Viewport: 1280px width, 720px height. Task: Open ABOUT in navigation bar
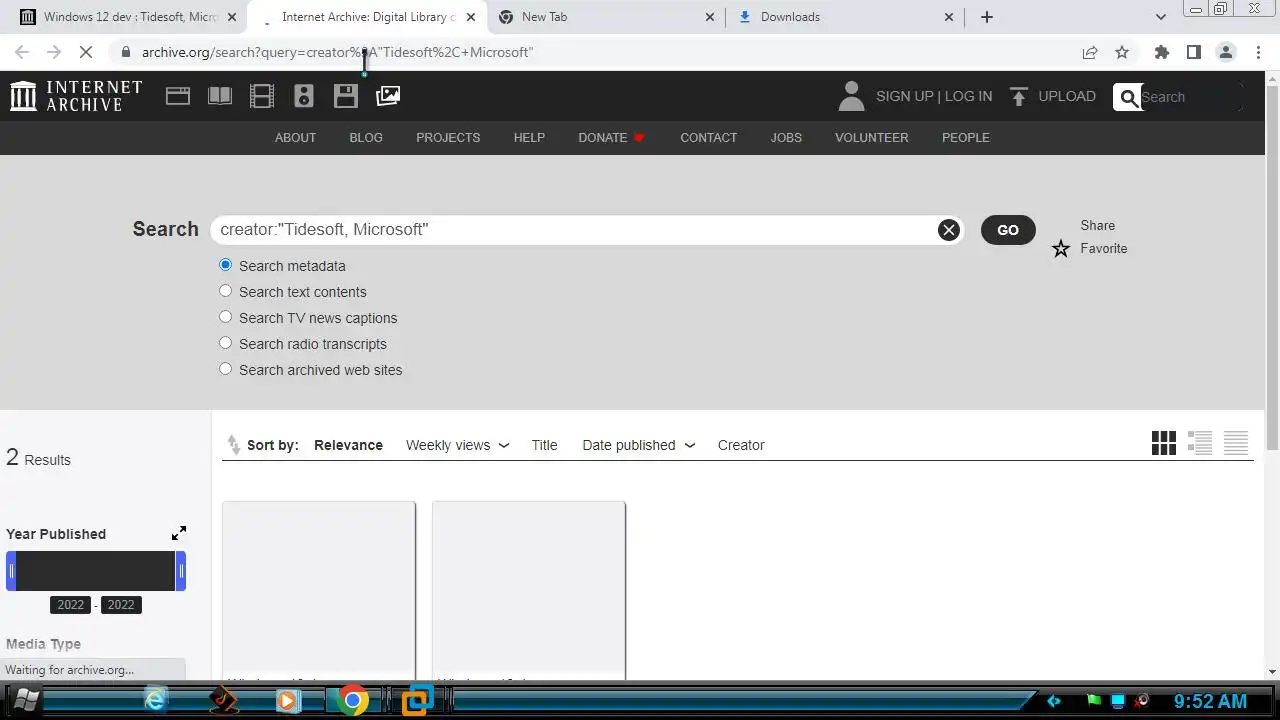295,138
